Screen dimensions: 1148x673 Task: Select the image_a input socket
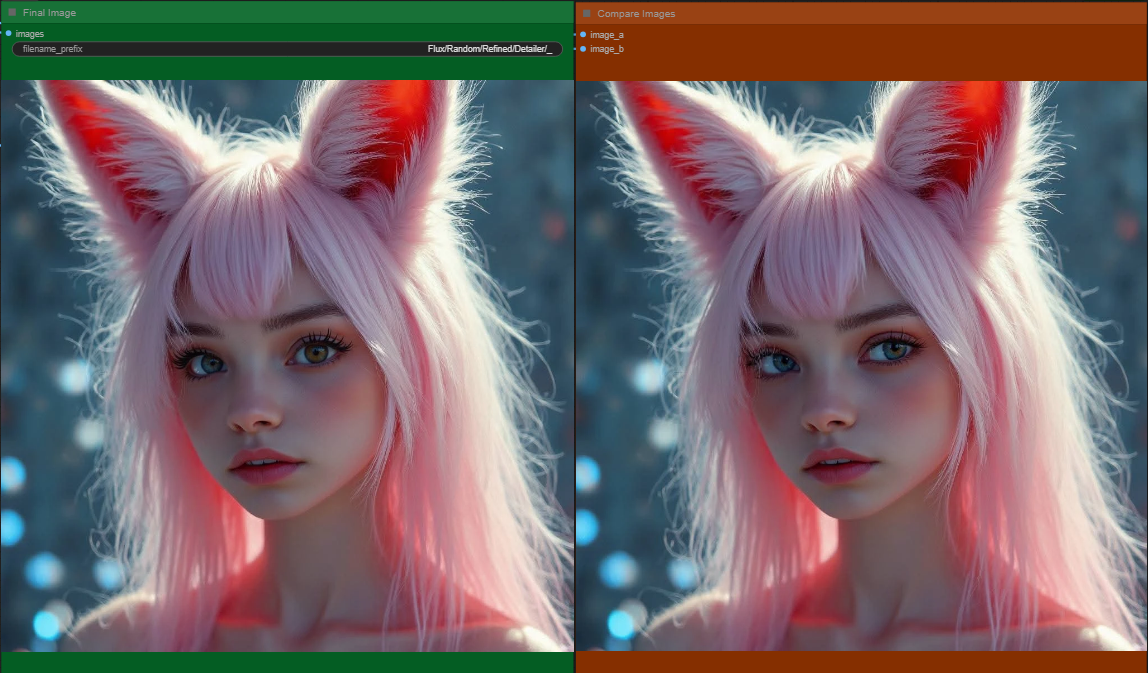(583, 34)
